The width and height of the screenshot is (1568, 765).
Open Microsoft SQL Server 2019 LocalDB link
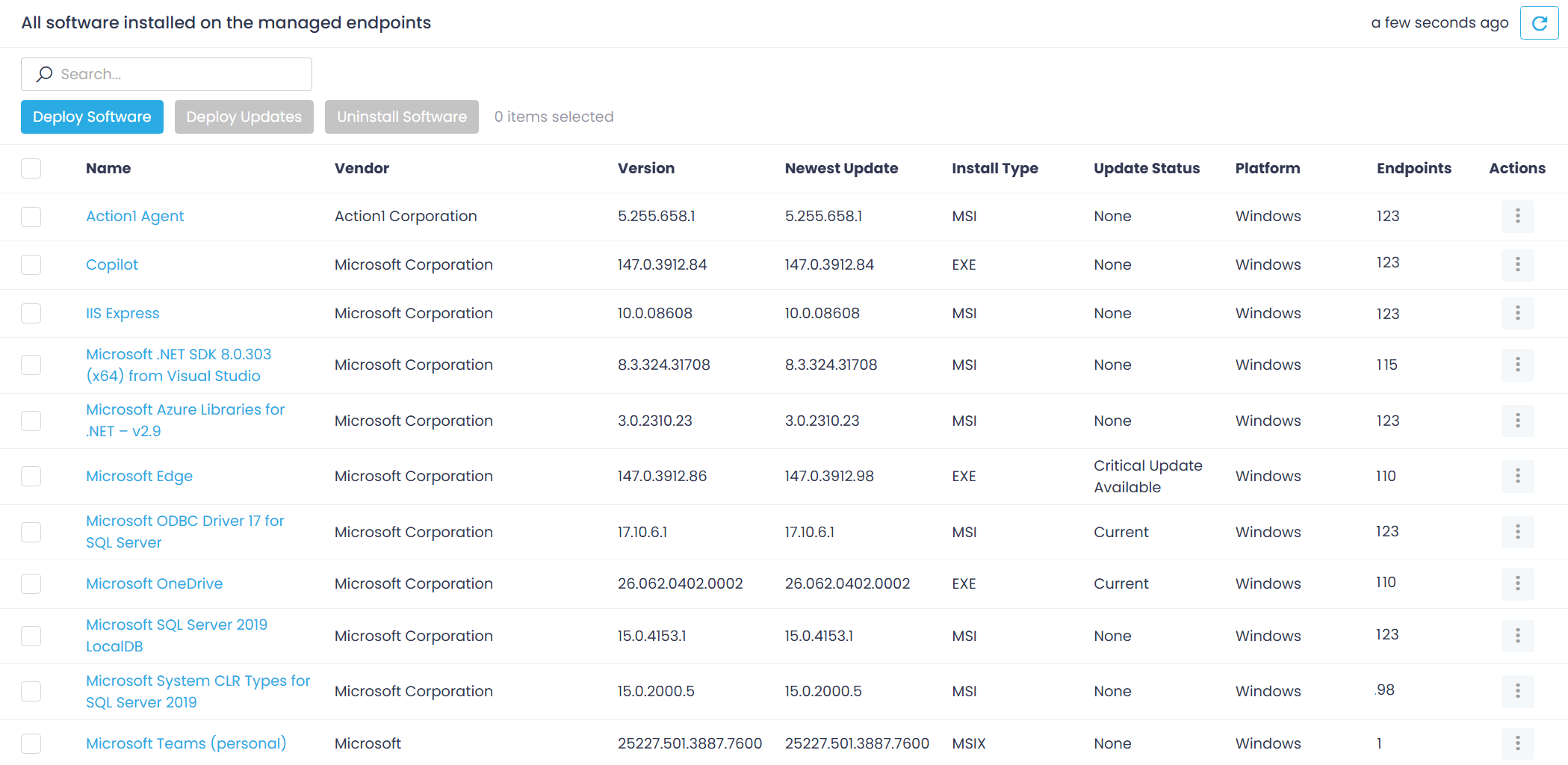(176, 636)
